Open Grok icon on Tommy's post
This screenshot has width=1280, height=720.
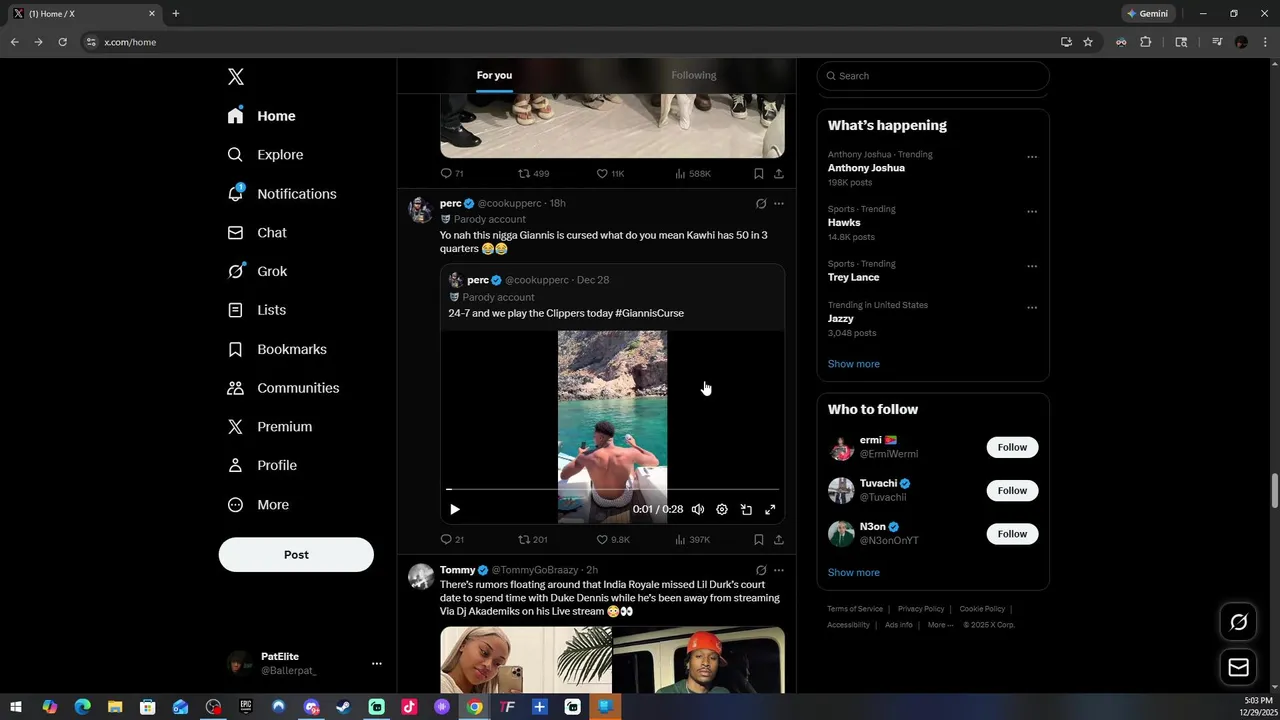(x=761, y=570)
